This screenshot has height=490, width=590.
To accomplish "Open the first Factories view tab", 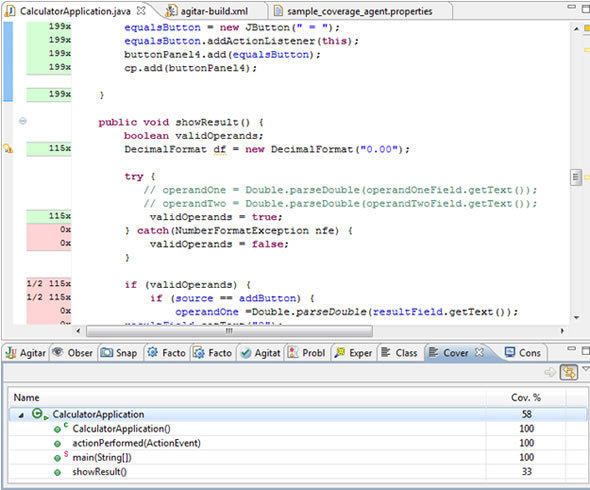I will [x=166, y=353].
